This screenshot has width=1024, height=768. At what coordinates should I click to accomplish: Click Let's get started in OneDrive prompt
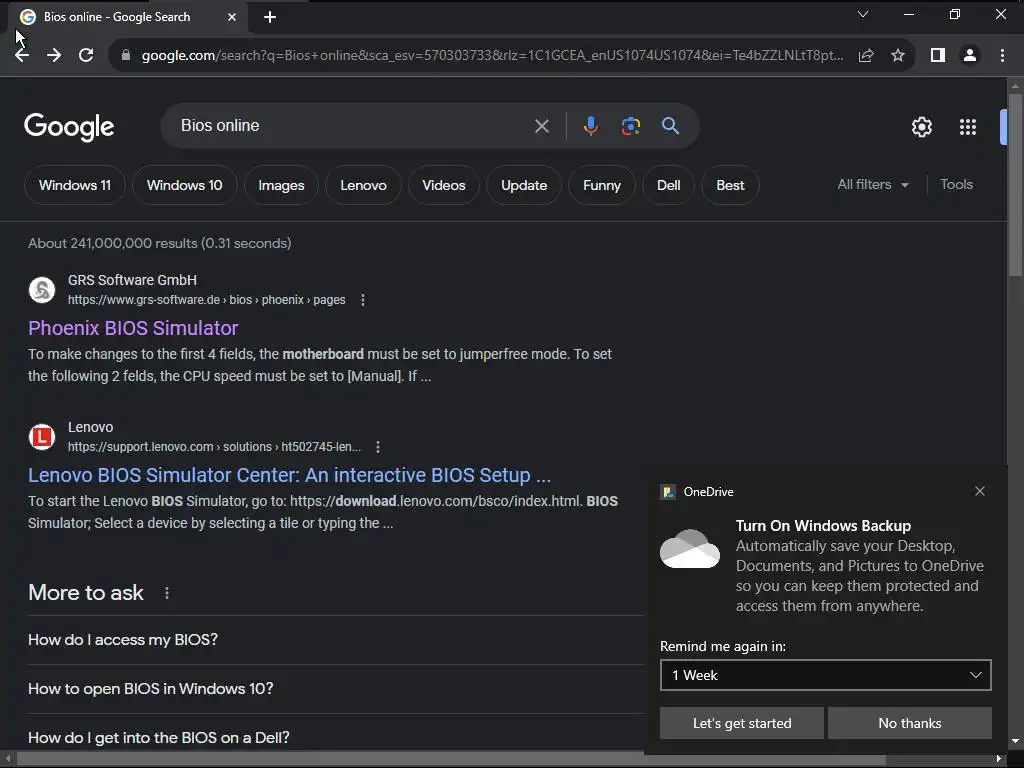[742, 723]
